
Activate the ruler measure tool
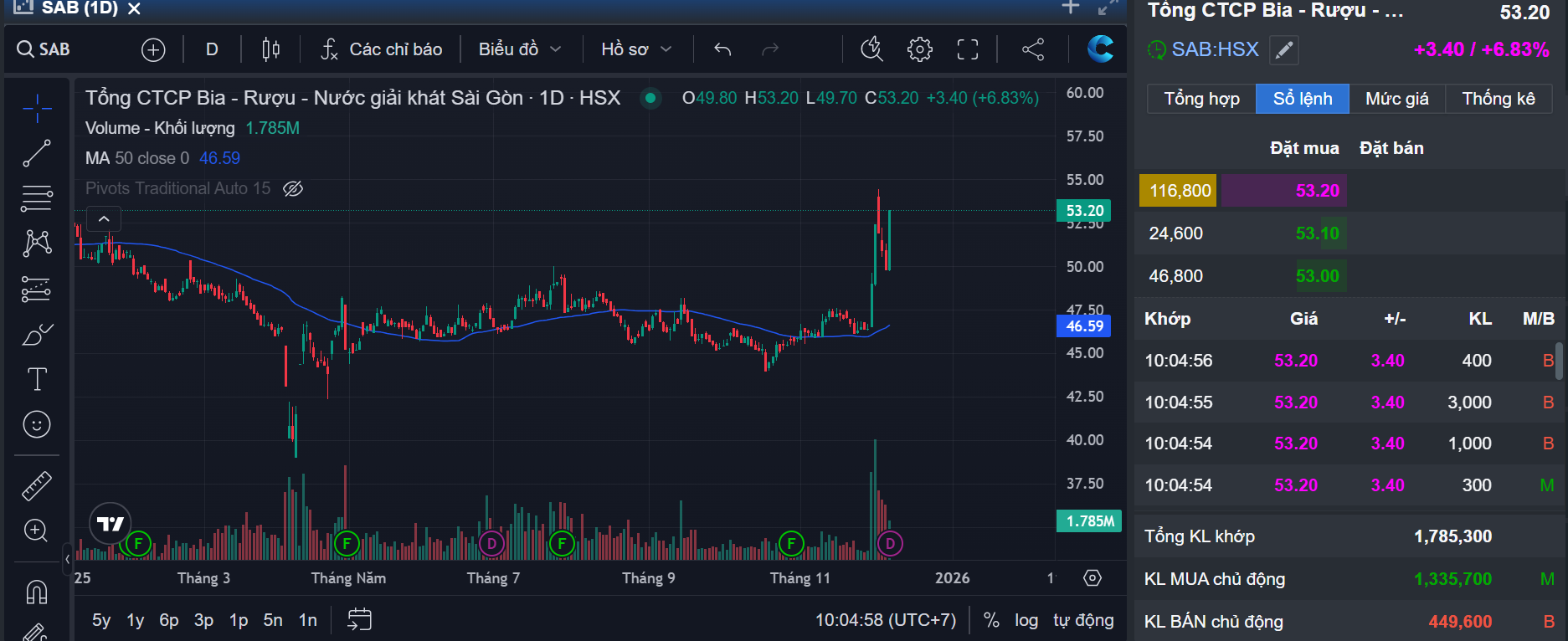pos(37,486)
